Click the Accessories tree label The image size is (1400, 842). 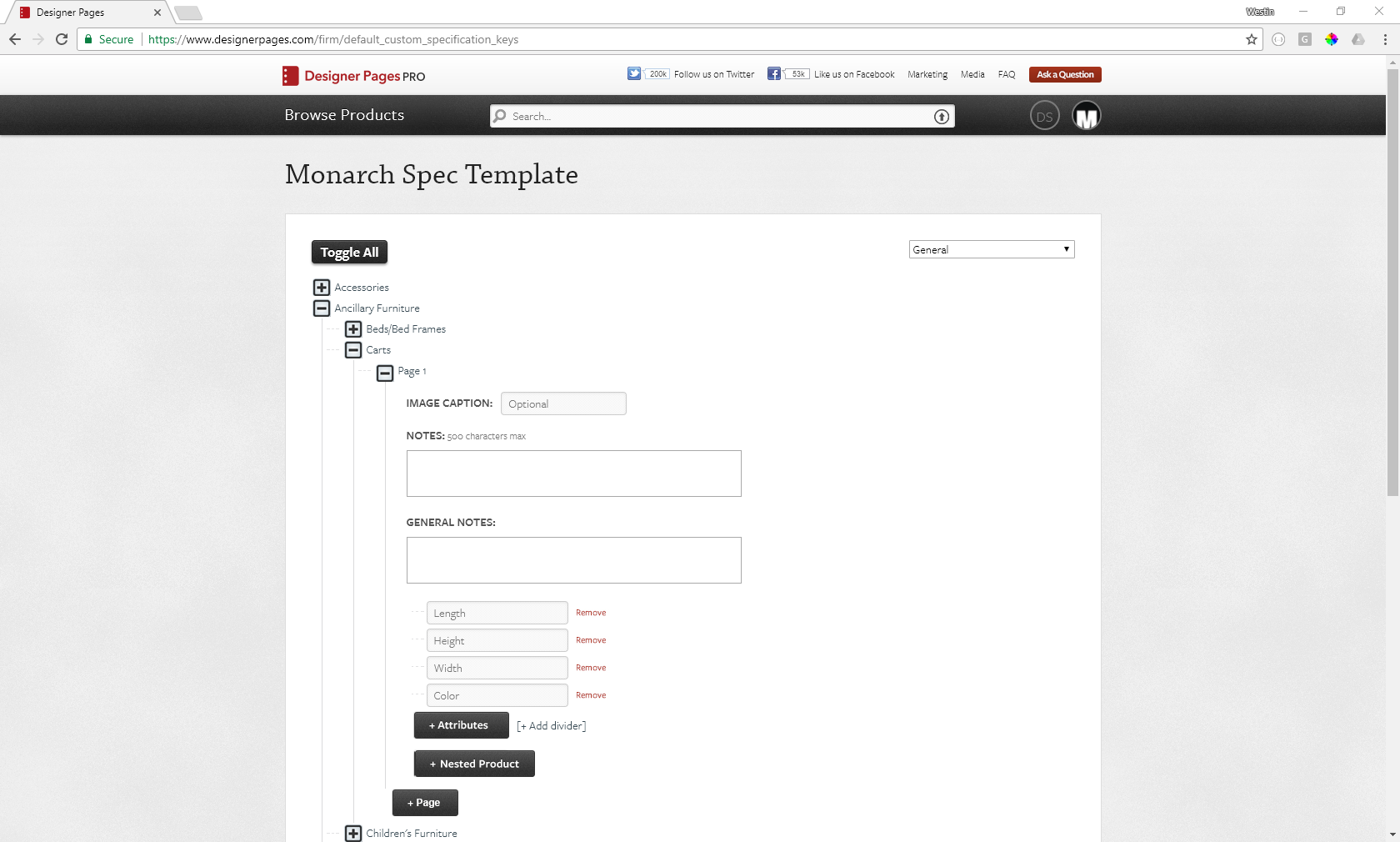click(362, 288)
